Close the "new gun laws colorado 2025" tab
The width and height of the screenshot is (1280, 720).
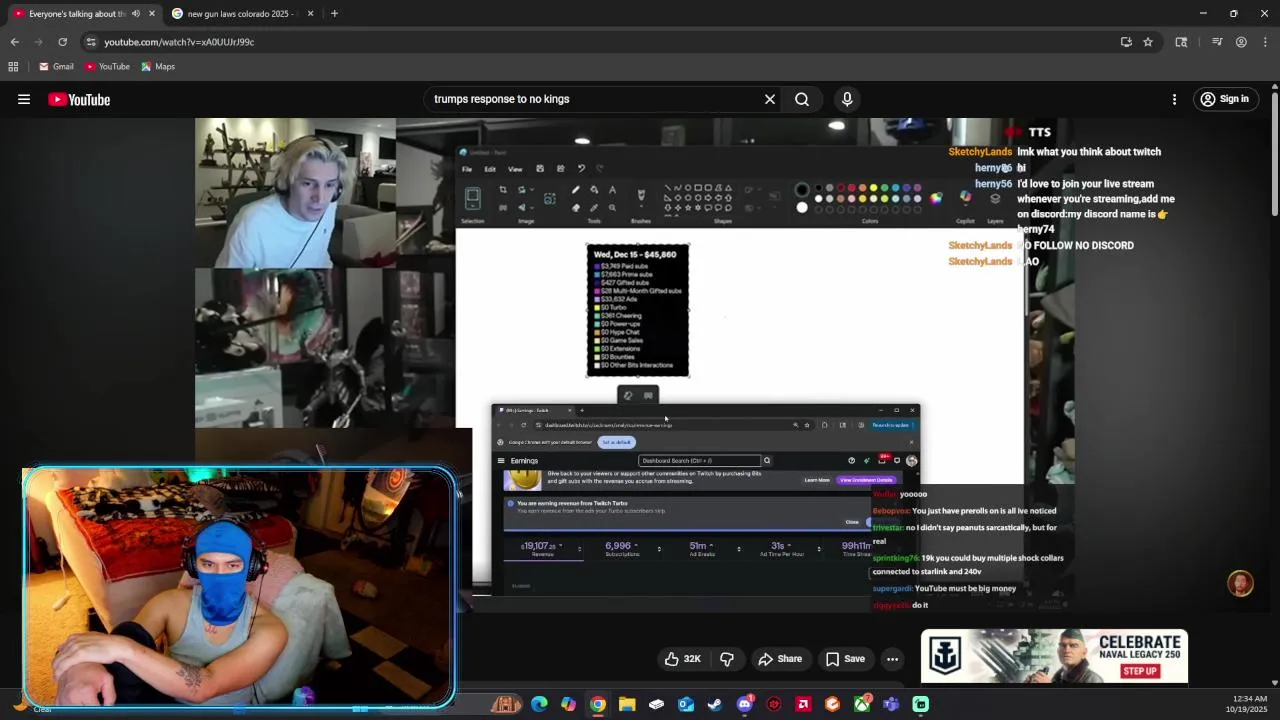click(310, 14)
